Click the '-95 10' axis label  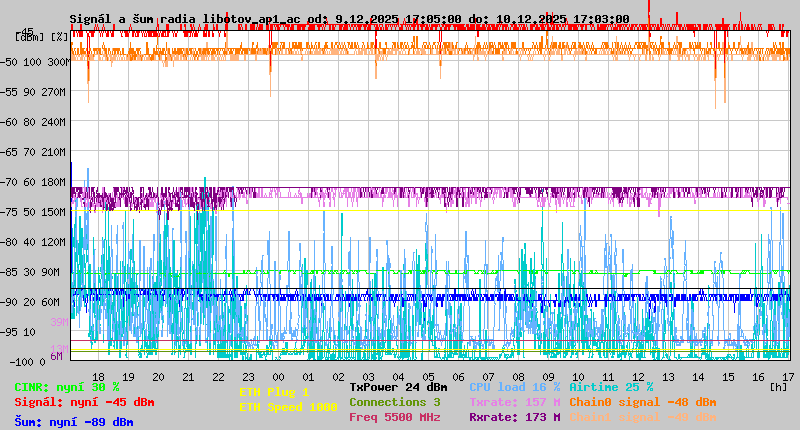click(x=18, y=333)
